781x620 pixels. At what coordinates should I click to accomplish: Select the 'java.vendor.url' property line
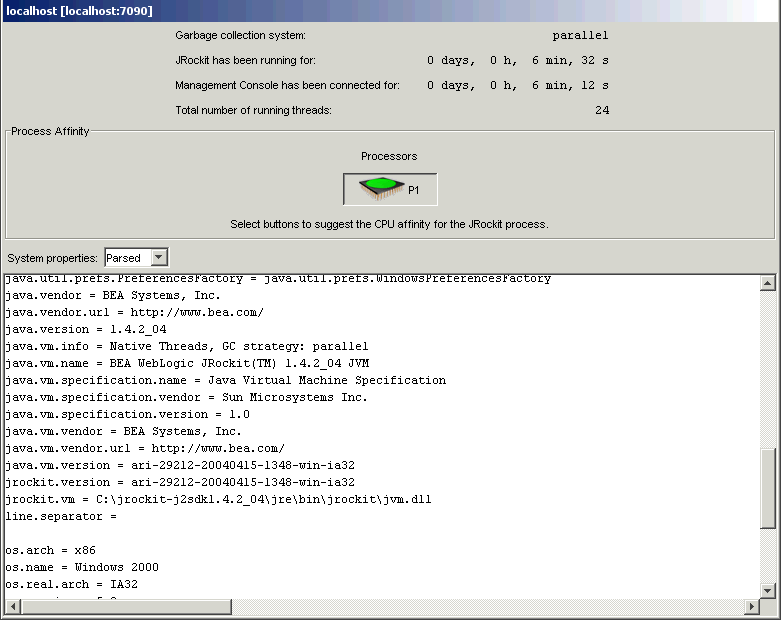(x=134, y=312)
